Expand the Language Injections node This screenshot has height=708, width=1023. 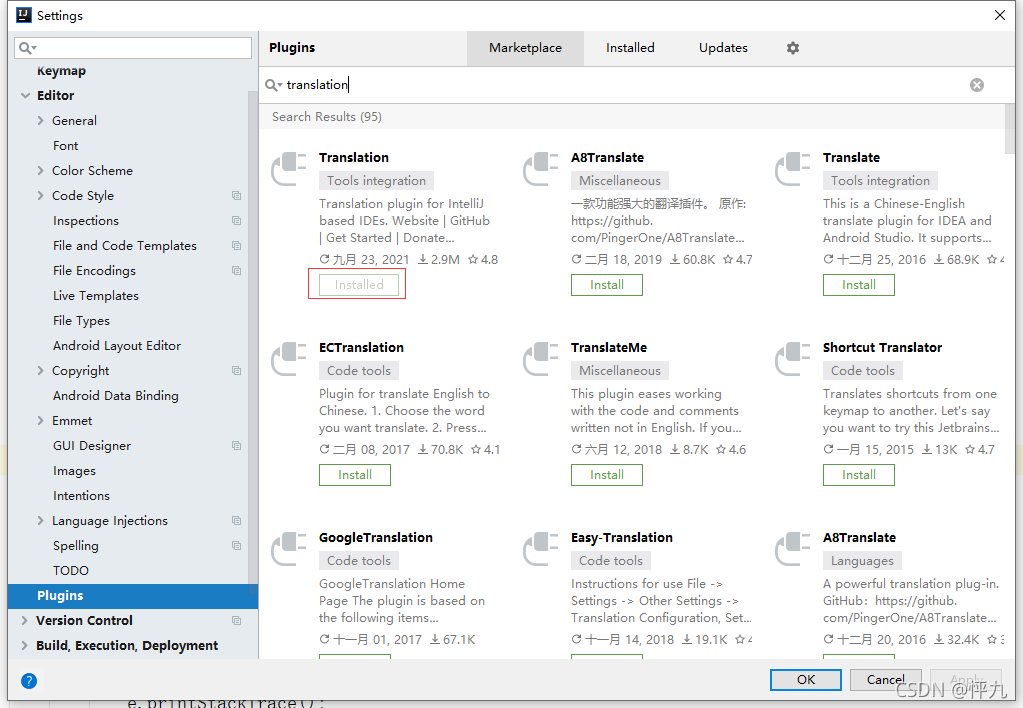tap(40, 521)
